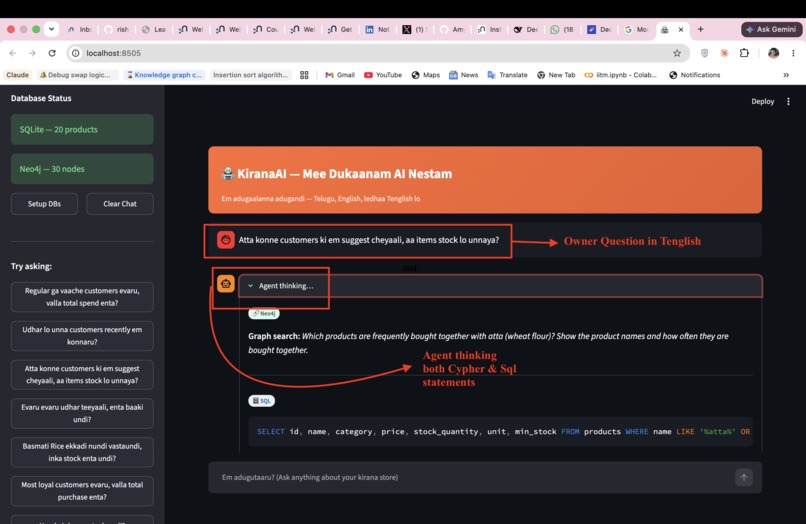
Task: Open the iitm.ipynb Colab bookmark
Action: coord(620,75)
